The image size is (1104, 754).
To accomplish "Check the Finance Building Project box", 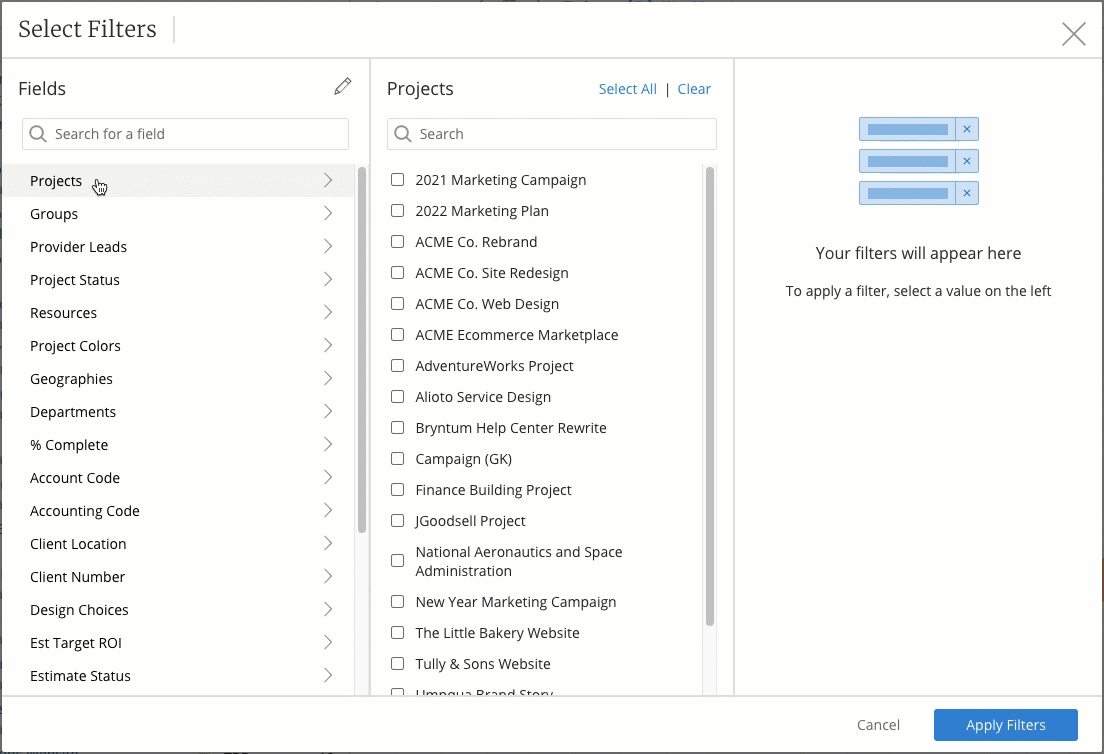I will [397, 489].
